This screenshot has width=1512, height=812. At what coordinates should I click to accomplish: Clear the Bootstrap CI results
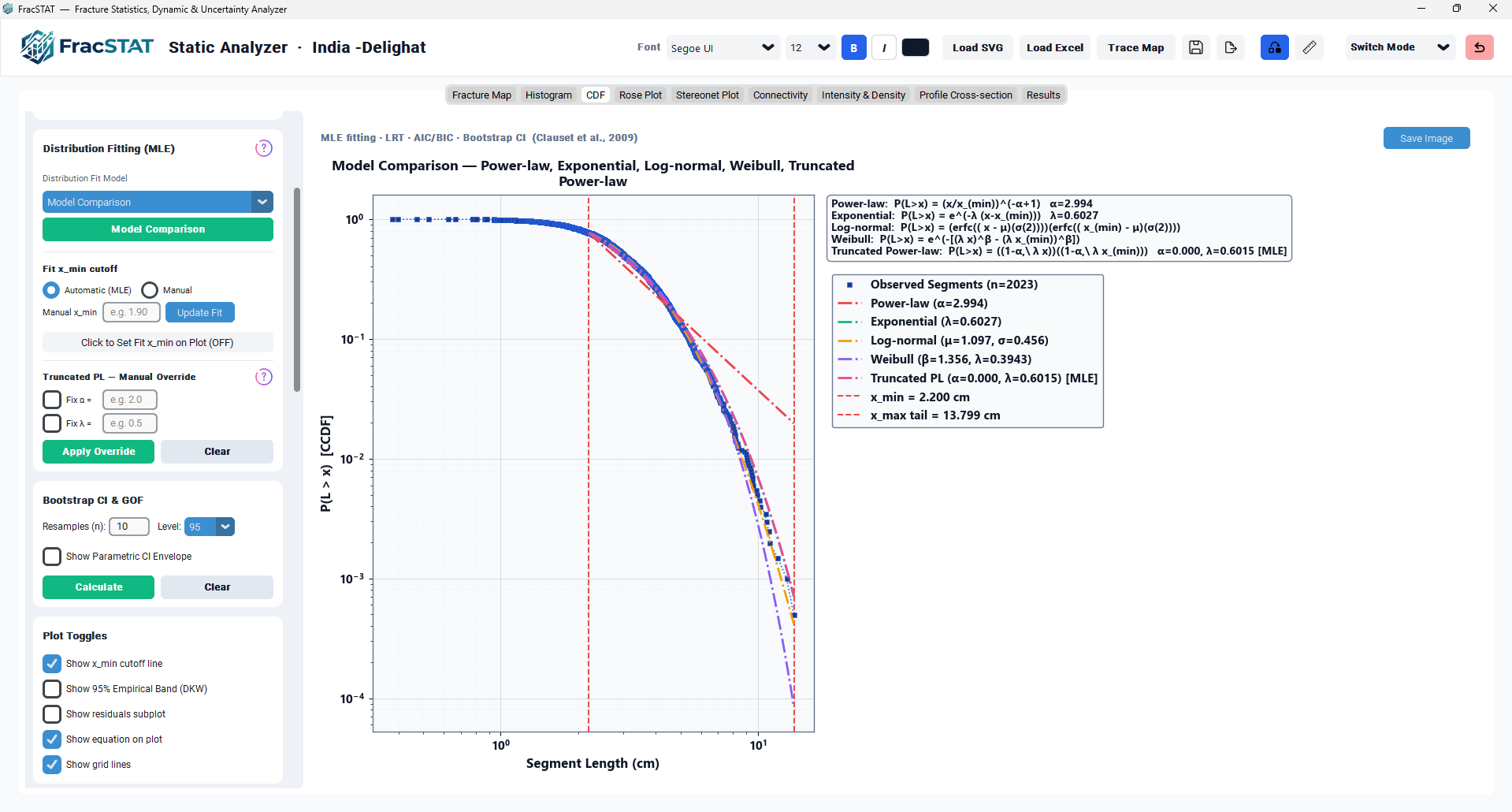[x=217, y=587]
